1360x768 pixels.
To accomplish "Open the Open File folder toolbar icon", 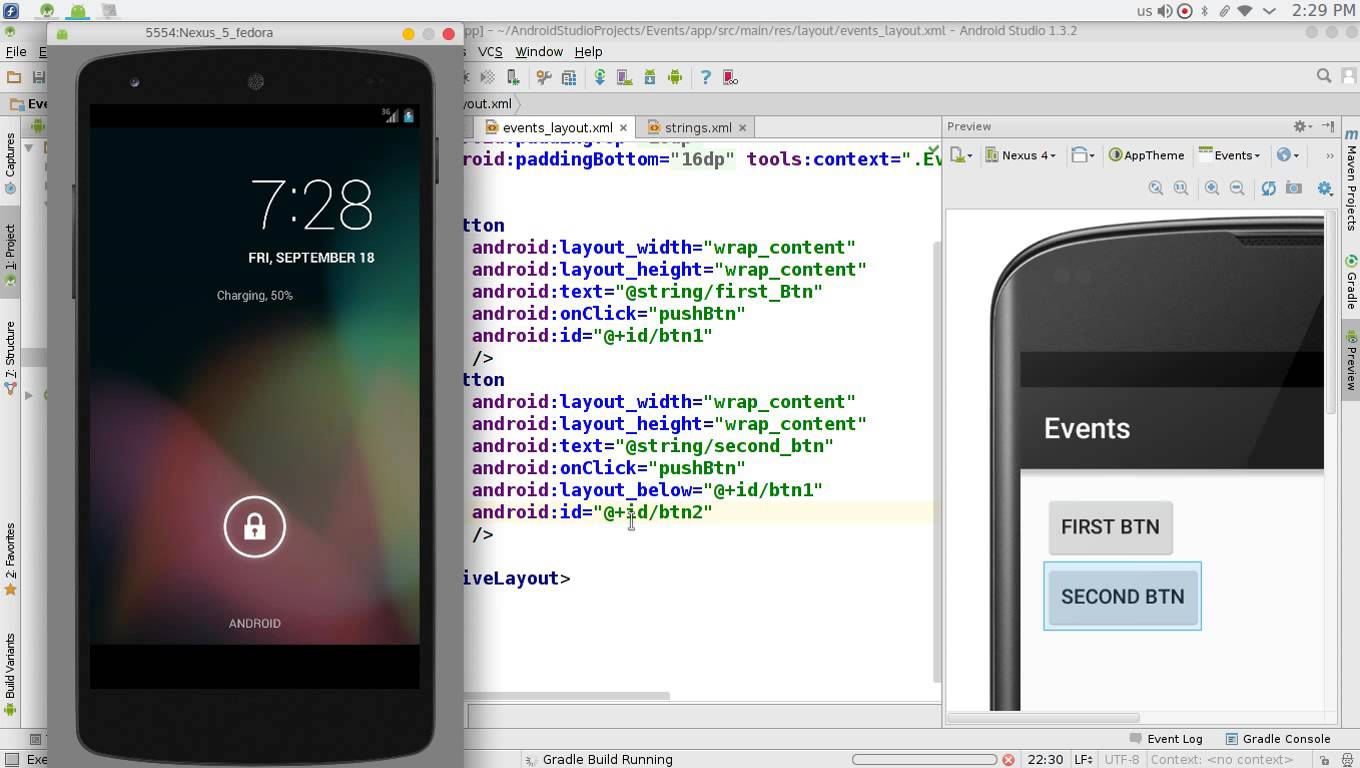I will click(14, 77).
